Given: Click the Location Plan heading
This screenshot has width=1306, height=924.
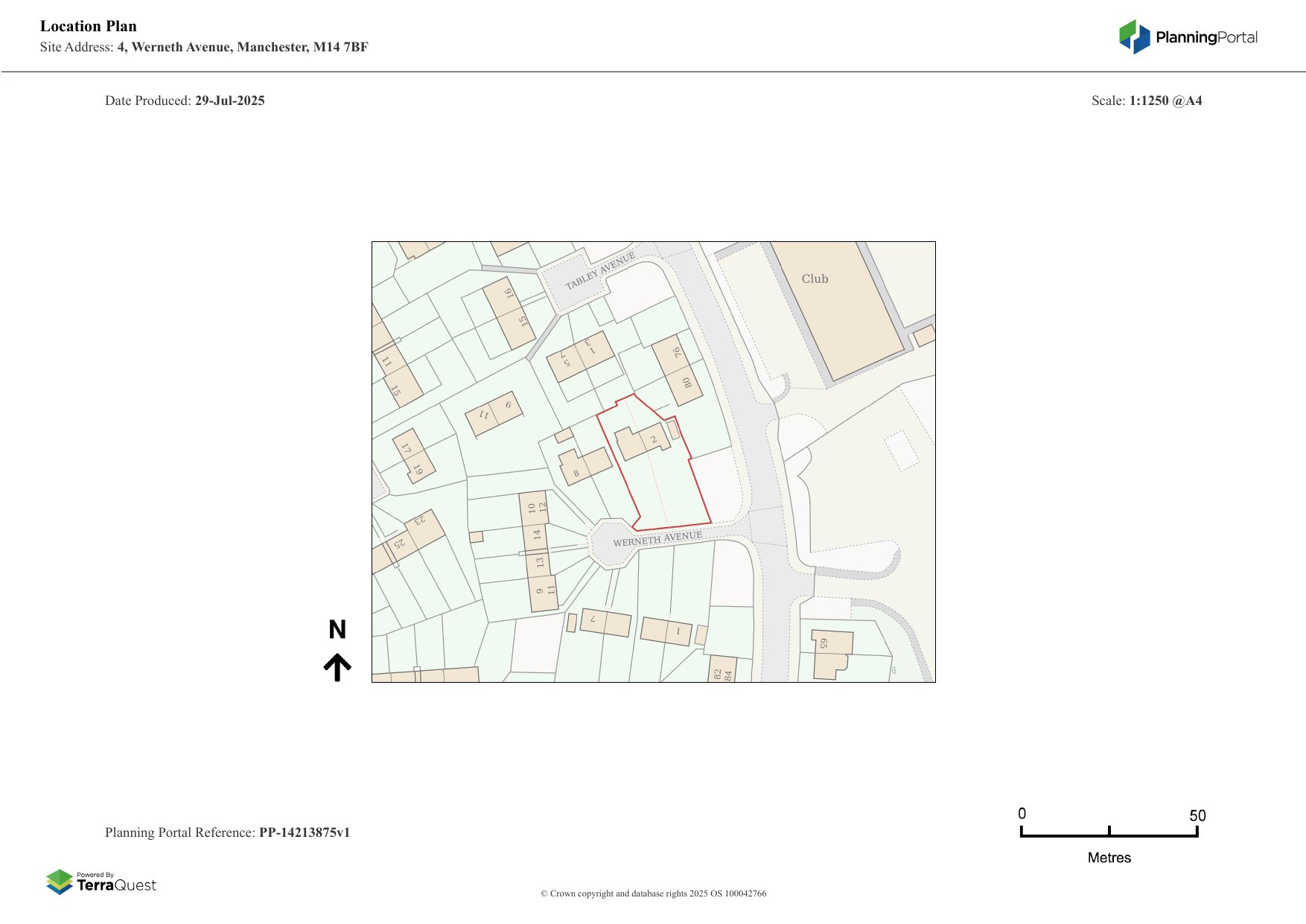Looking at the screenshot, I should click(x=88, y=26).
